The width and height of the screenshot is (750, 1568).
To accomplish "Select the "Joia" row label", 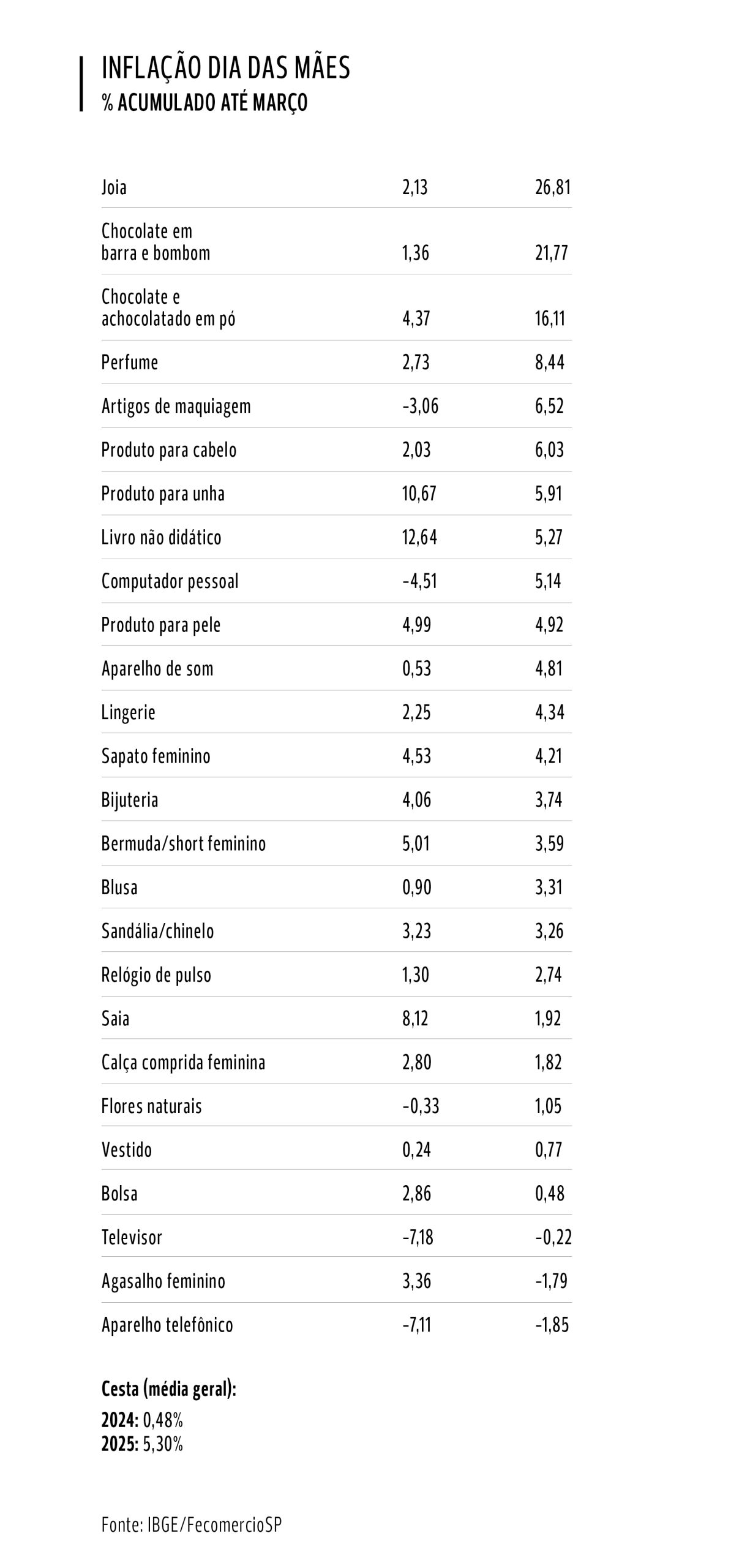I will [x=114, y=187].
